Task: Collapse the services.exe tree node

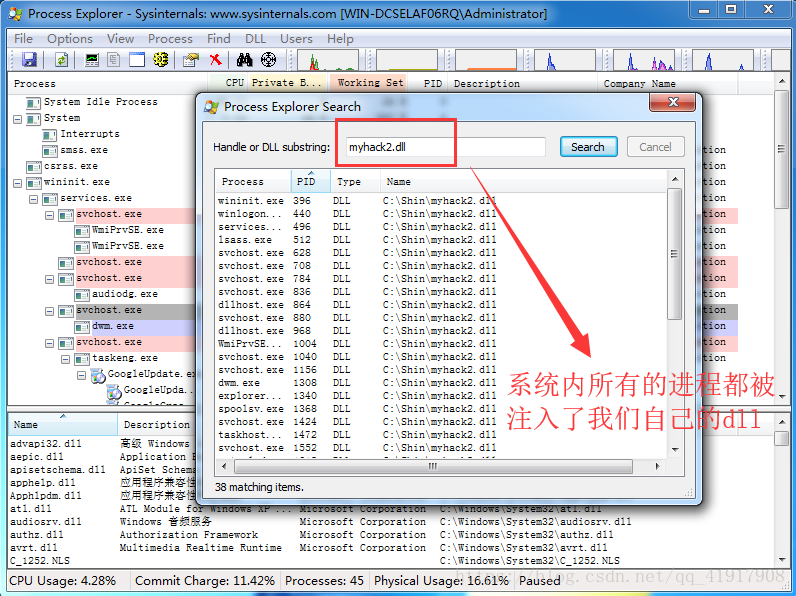Action: (34, 200)
